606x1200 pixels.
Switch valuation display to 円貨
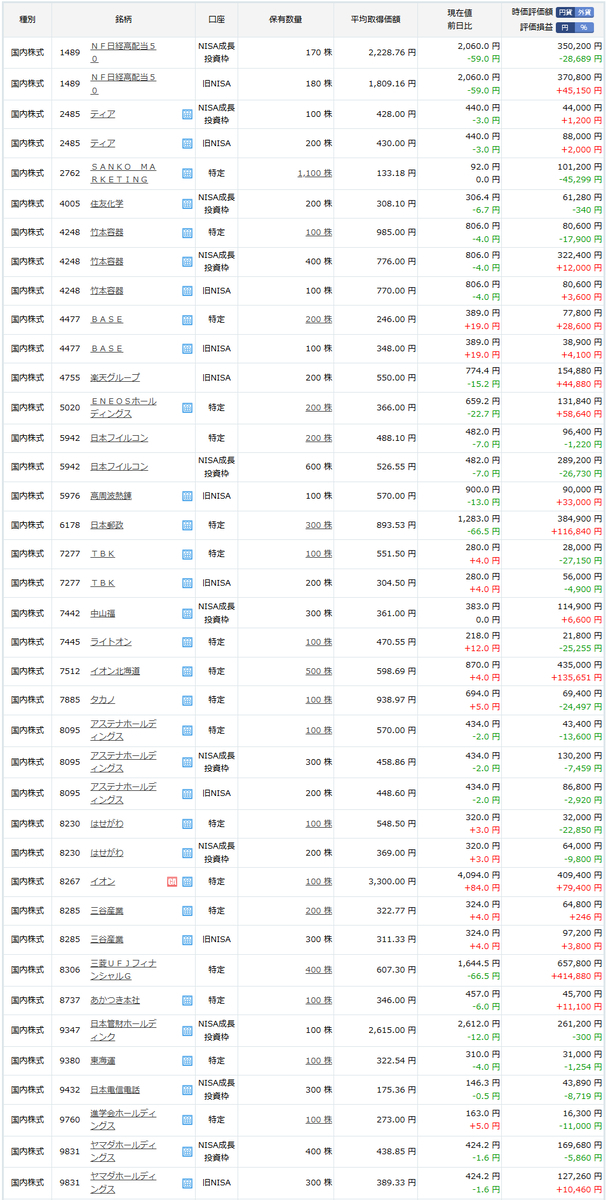click(566, 10)
